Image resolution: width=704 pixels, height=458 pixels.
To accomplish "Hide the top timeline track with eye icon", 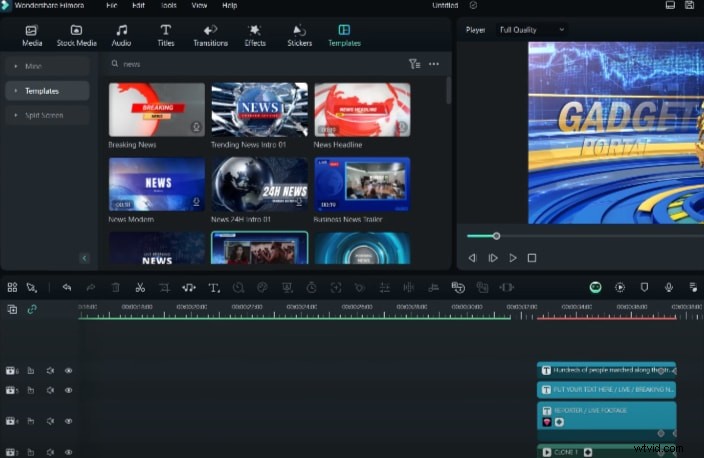I will (69, 371).
